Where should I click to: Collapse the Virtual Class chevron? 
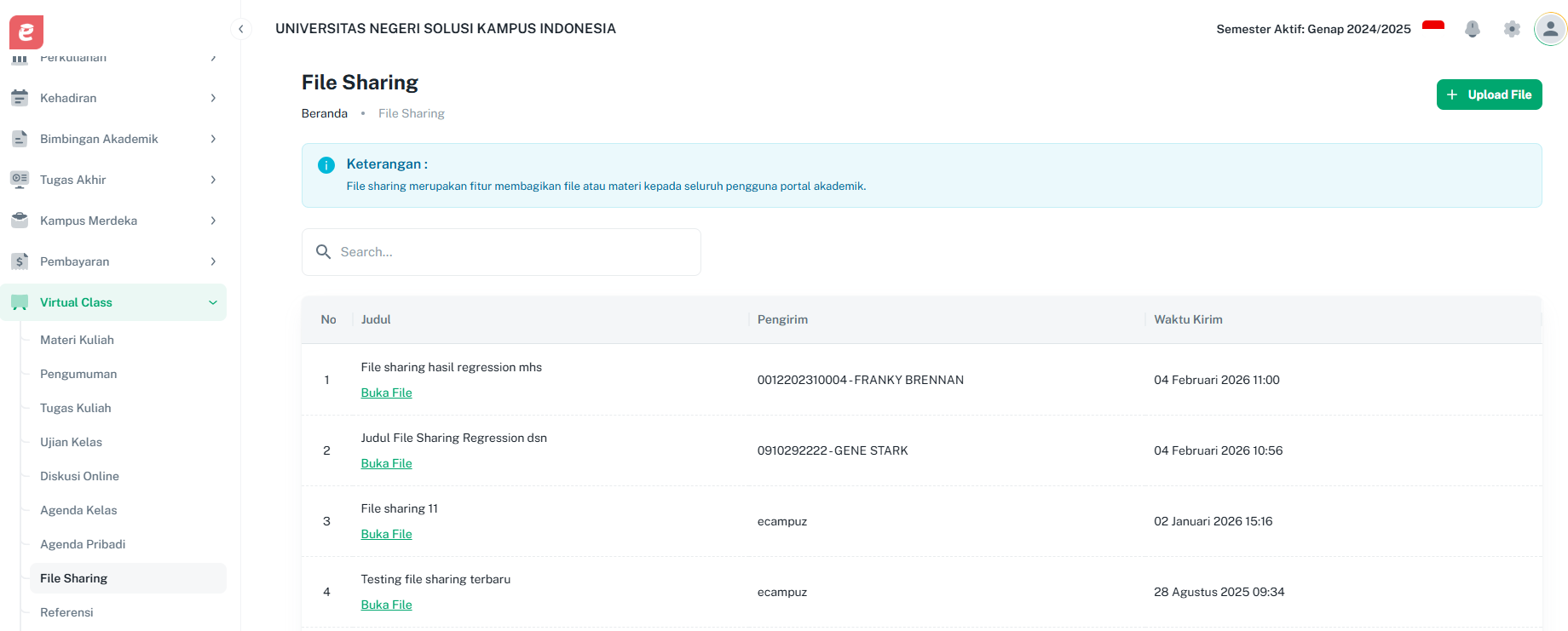point(213,302)
